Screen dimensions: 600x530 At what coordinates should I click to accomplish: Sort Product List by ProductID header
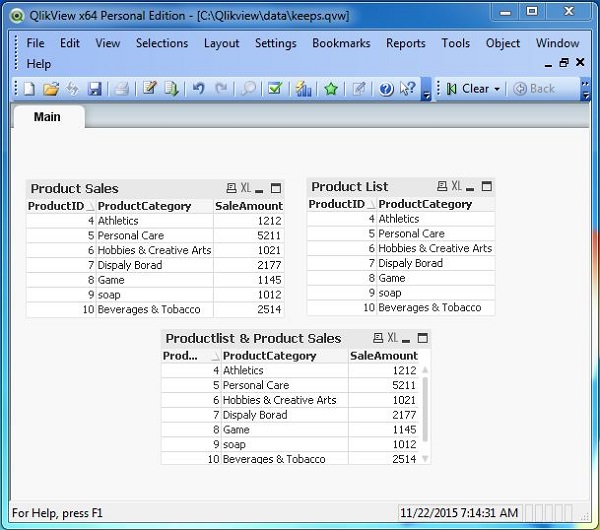click(x=341, y=204)
